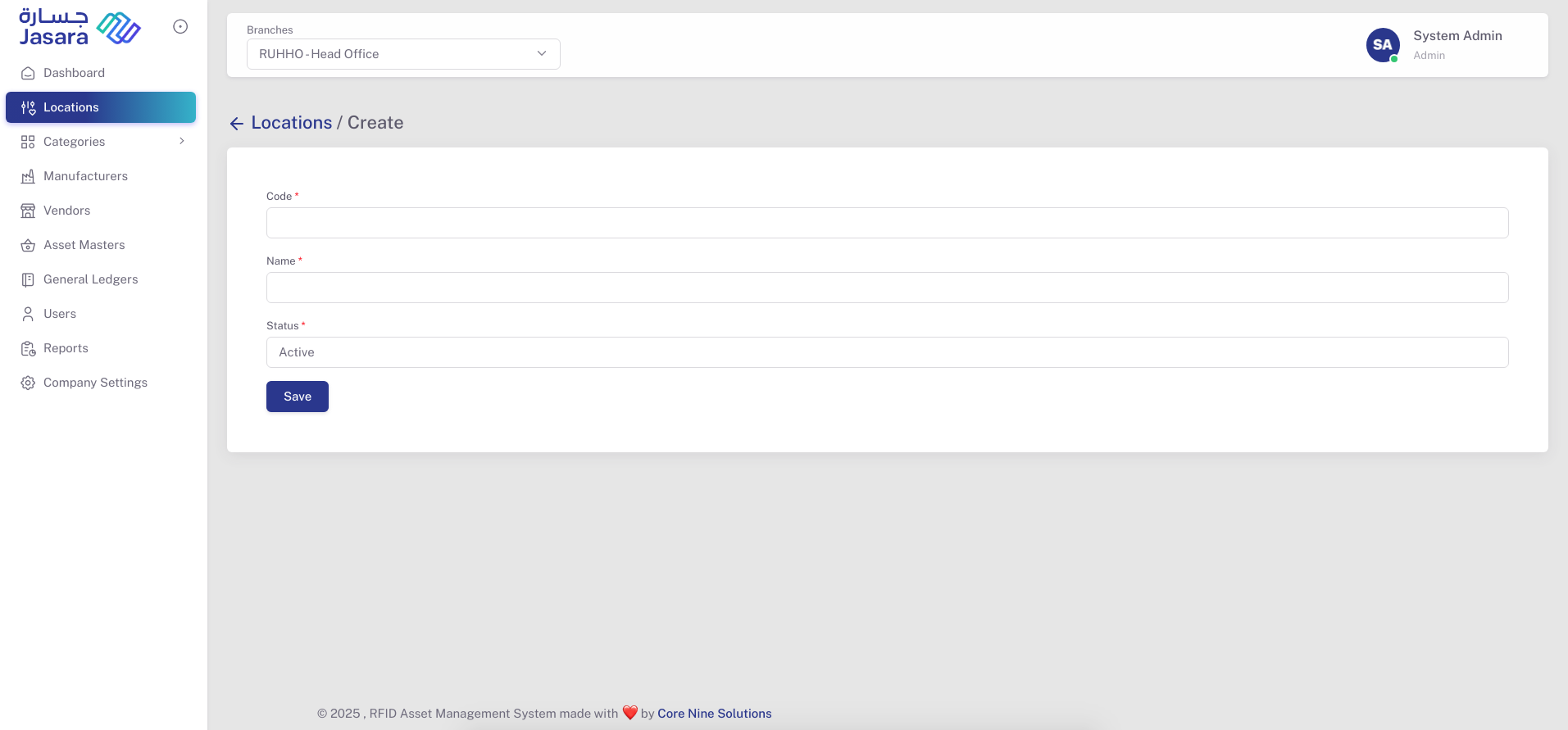Expand the Categories submenu chevron

(182, 141)
